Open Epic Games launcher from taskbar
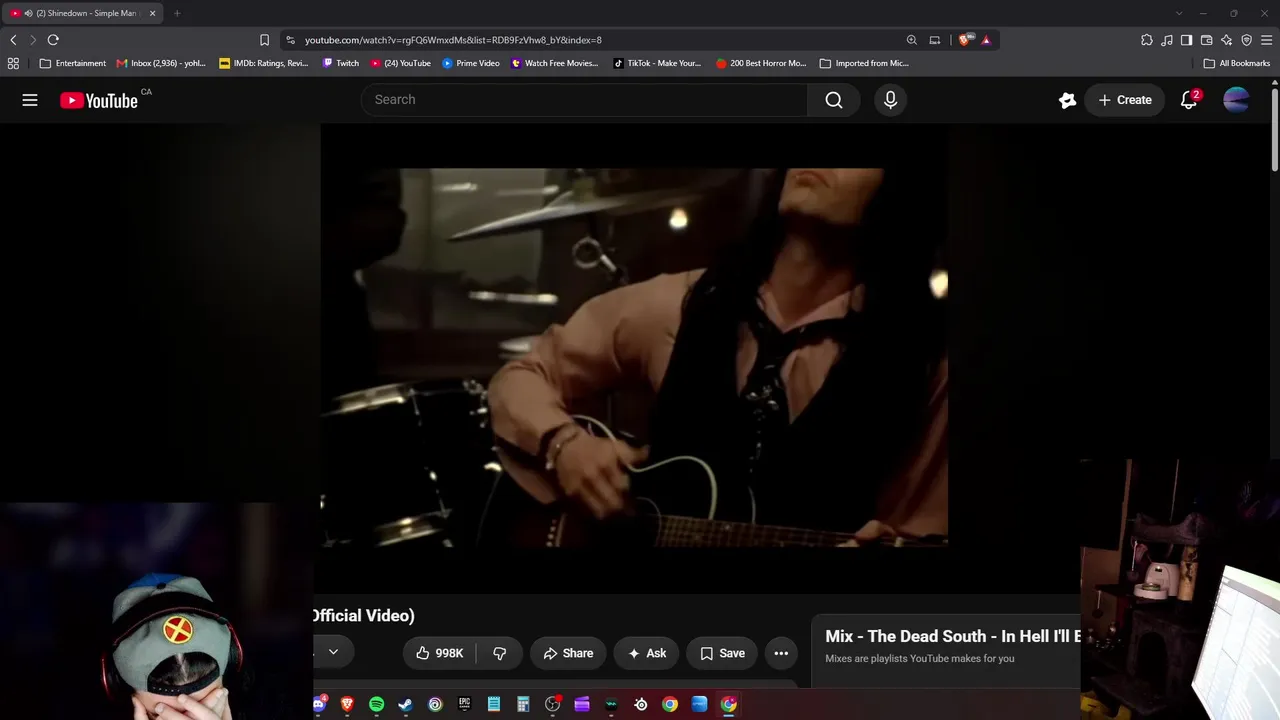This screenshot has height=720, width=1280. [x=464, y=704]
